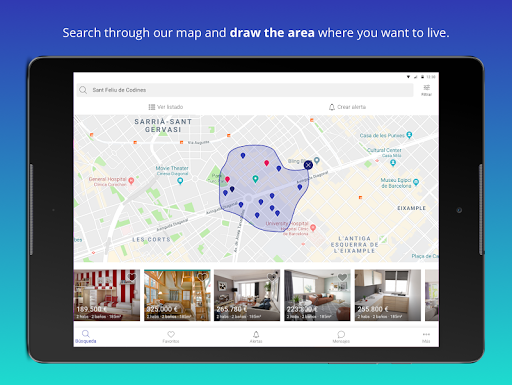Click the search magnifier icon in search bar
Viewport: 512px width, 385px height.
pyautogui.click(x=83, y=90)
